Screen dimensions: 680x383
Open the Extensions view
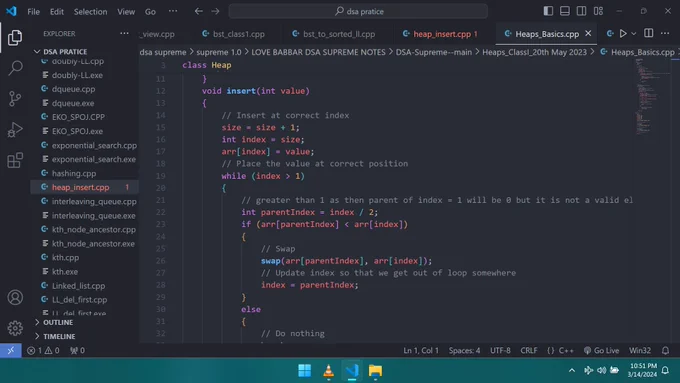[15, 160]
